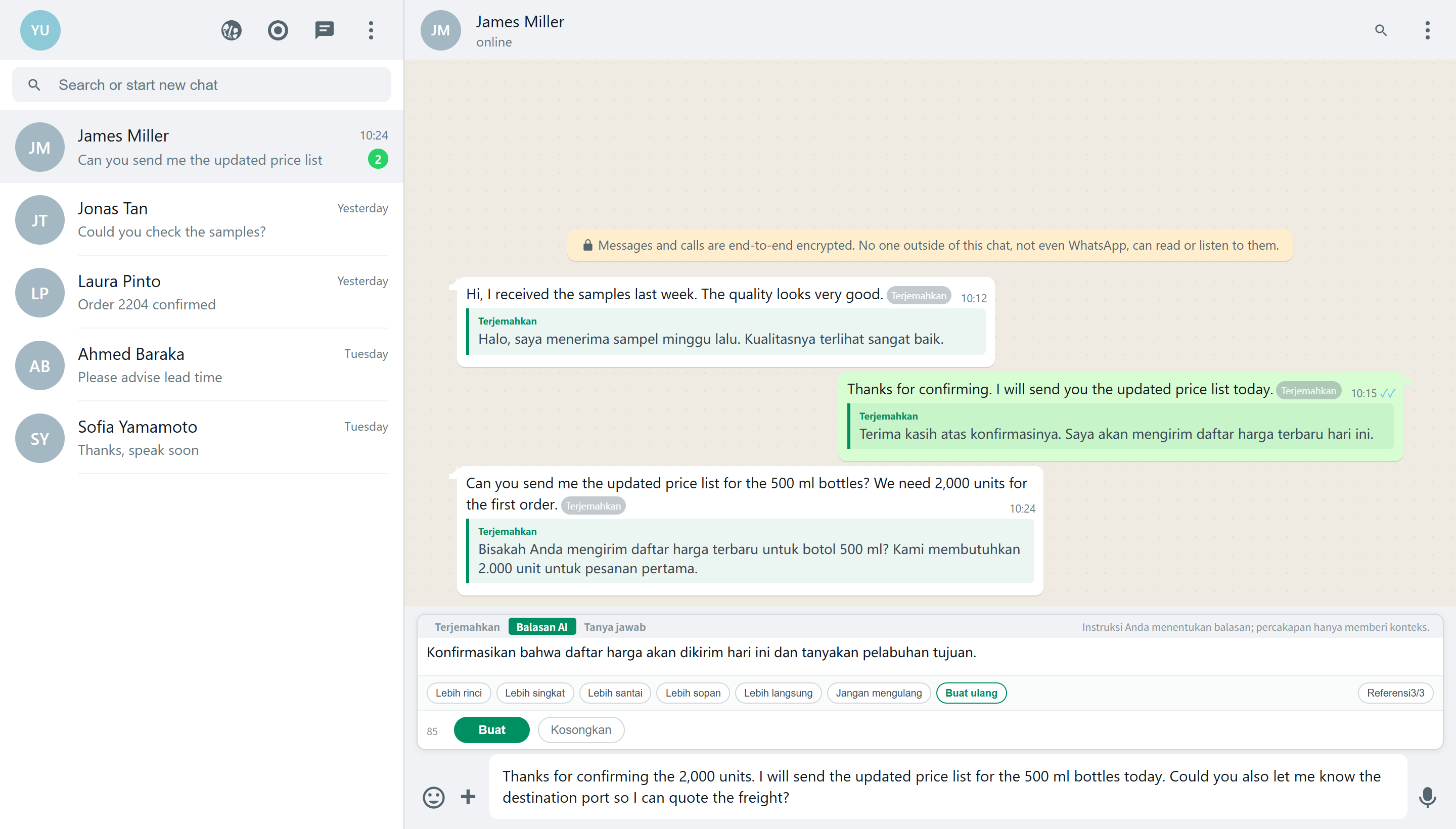The image size is (1456, 829).
Task: Open the Tanya jawab tab
Action: 614,627
